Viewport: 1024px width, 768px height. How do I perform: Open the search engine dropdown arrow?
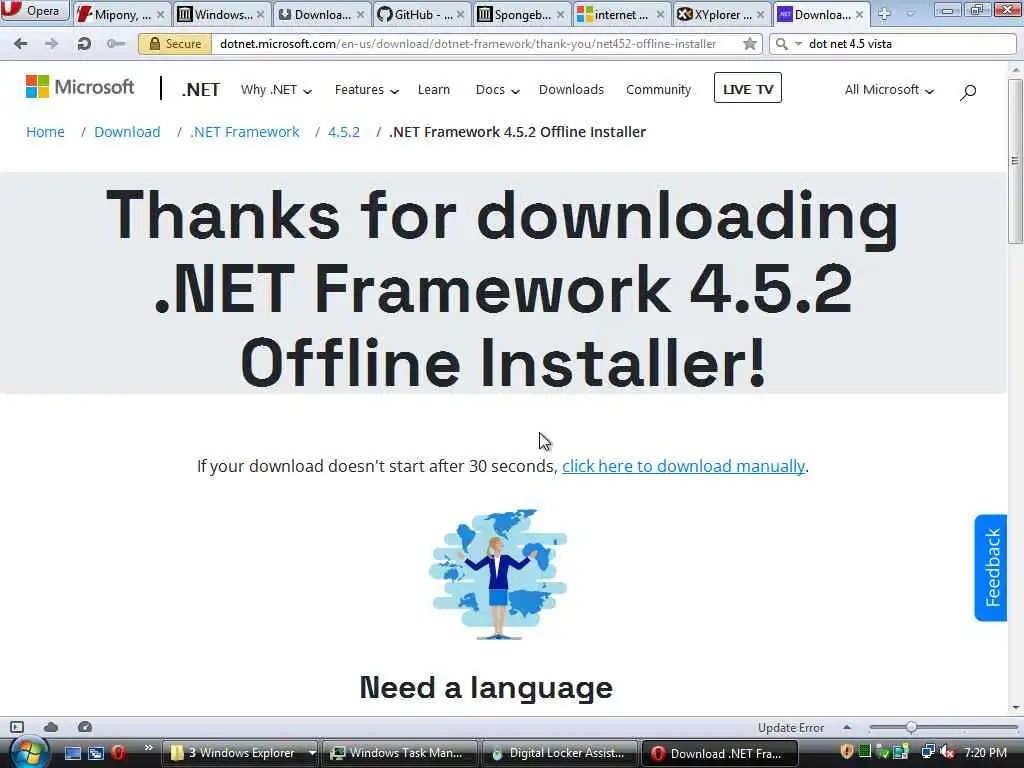tap(798, 44)
